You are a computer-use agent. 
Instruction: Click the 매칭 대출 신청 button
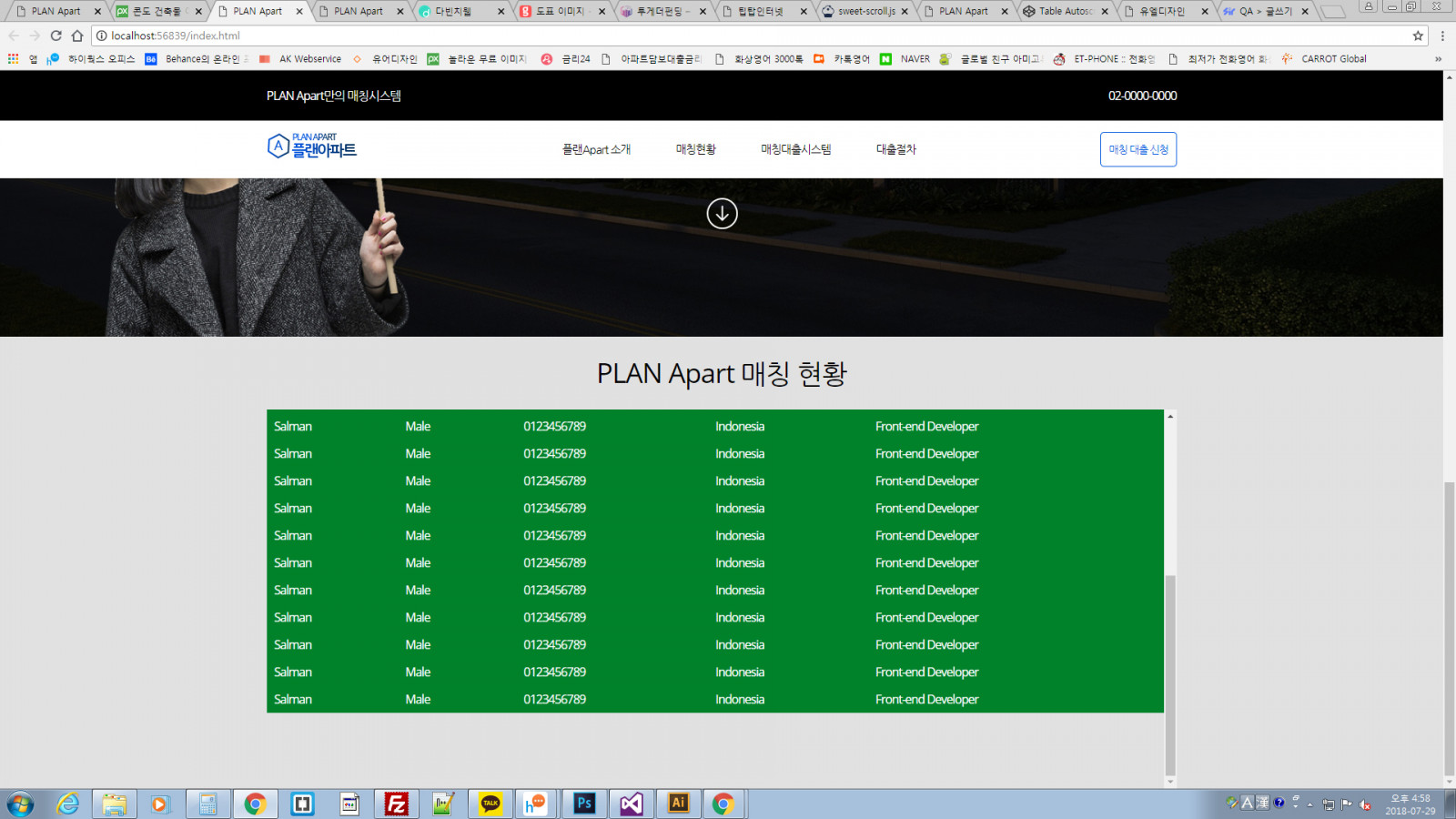click(1137, 149)
